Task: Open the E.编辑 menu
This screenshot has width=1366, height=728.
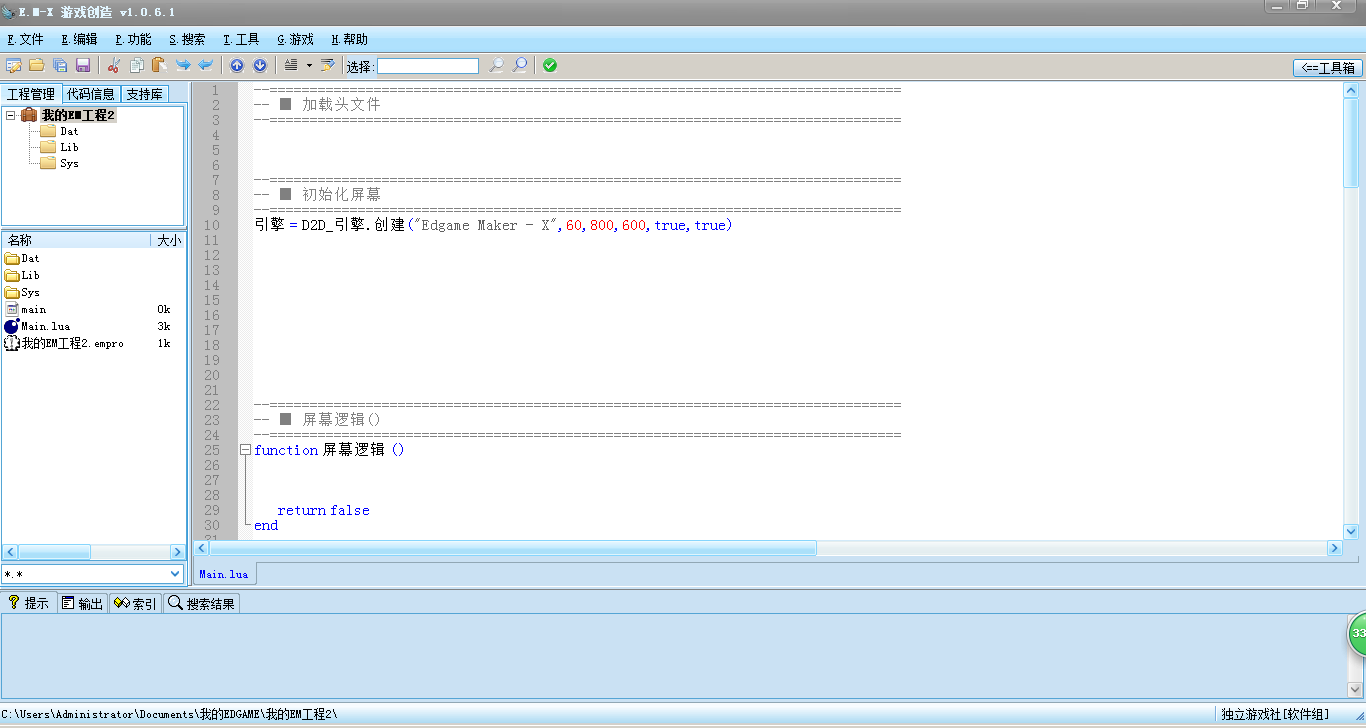Action: pos(79,40)
